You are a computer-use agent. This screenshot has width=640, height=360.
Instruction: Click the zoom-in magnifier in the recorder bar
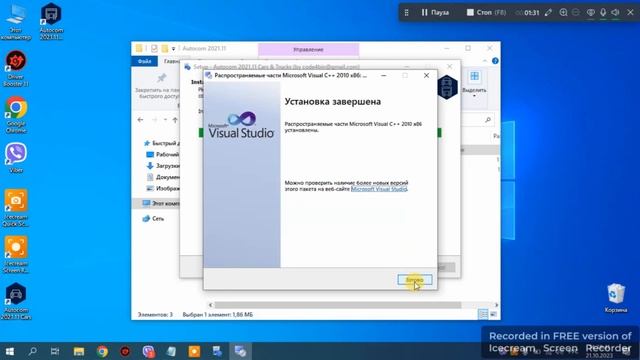tap(563, 13)
